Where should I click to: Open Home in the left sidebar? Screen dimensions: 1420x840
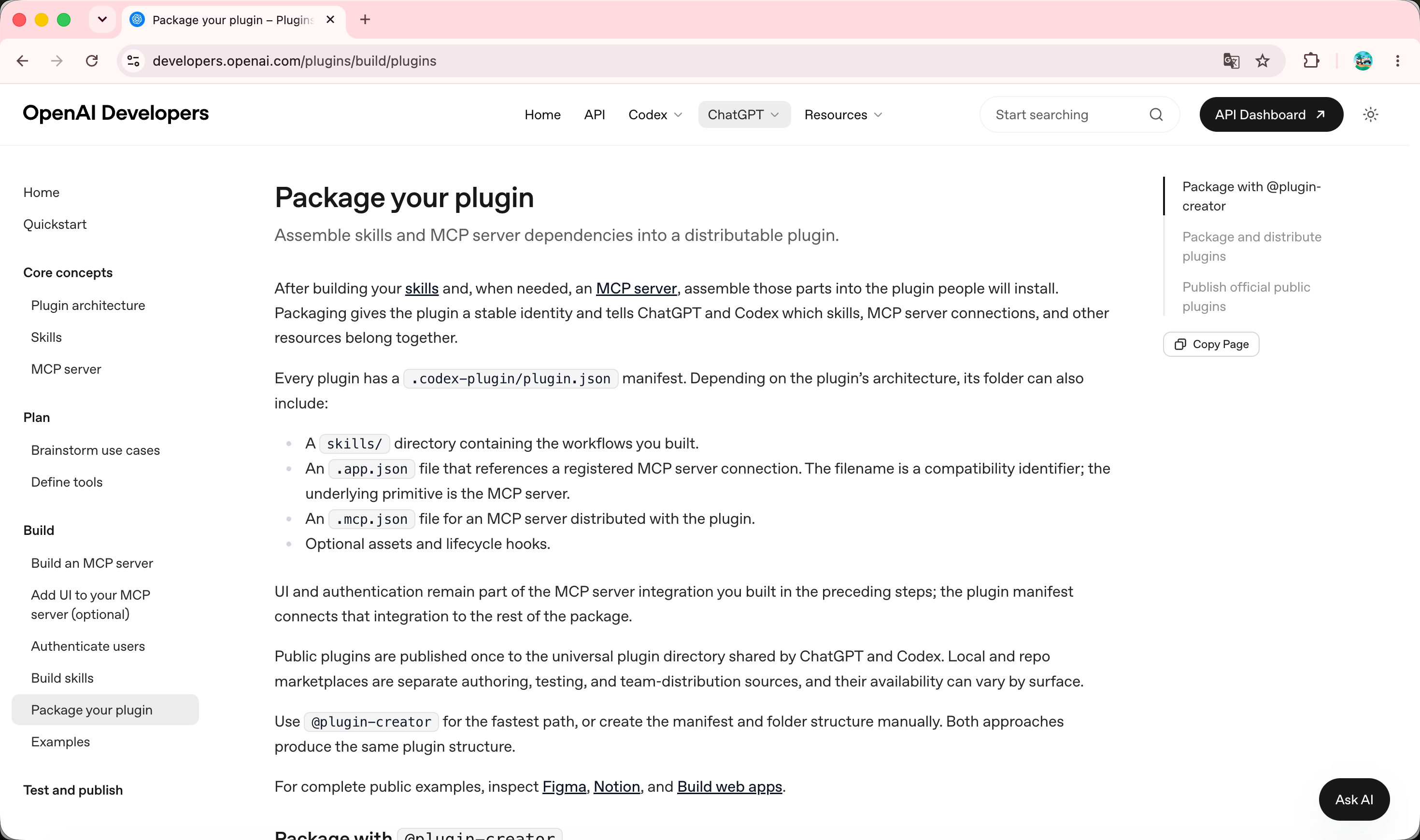pyautogui.click(x=42, y=193)
